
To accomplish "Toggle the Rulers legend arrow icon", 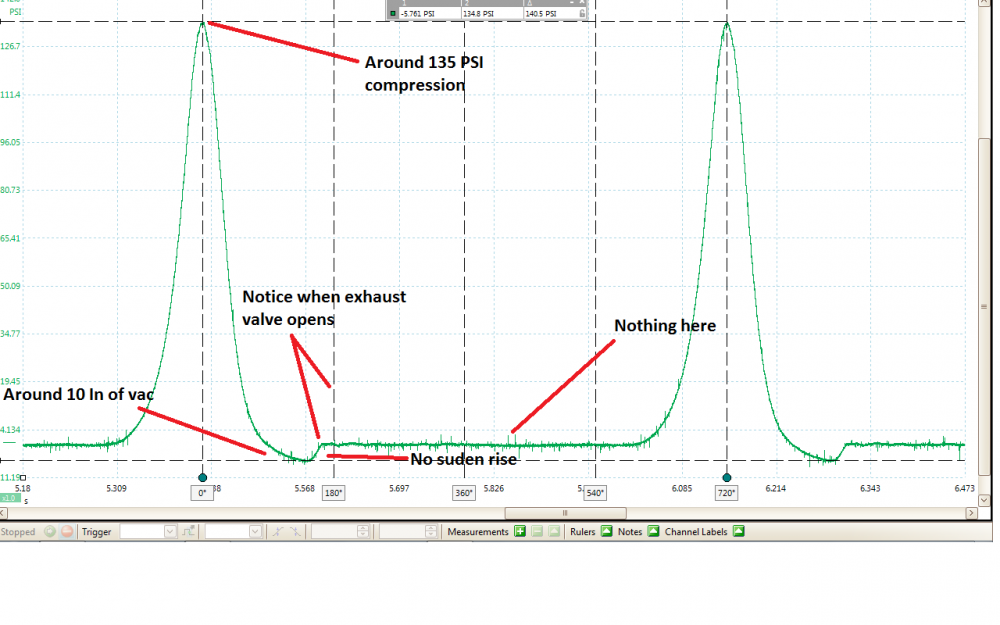I will tap(607, 531).
